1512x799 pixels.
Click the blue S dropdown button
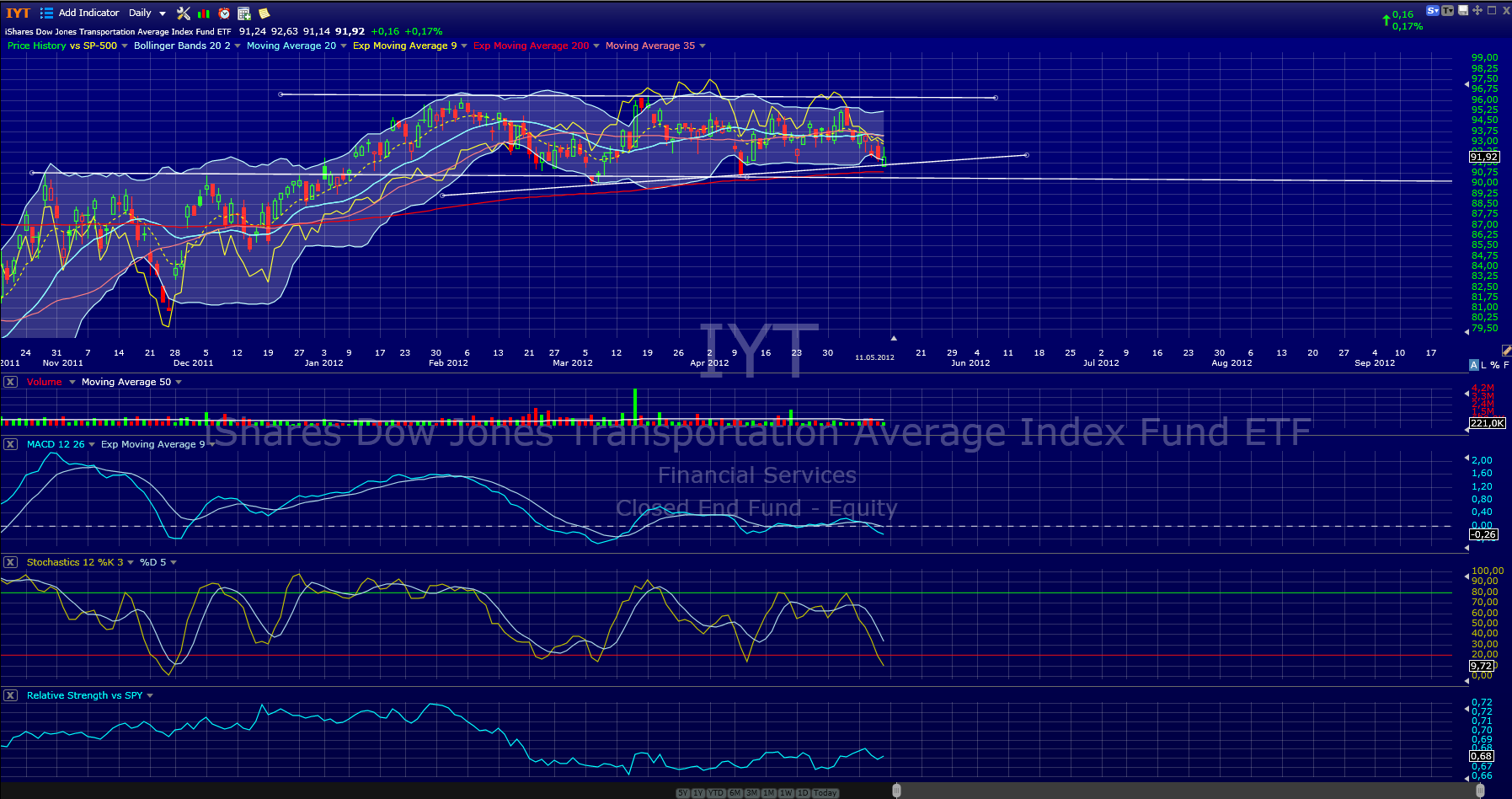coord(1433,11)
